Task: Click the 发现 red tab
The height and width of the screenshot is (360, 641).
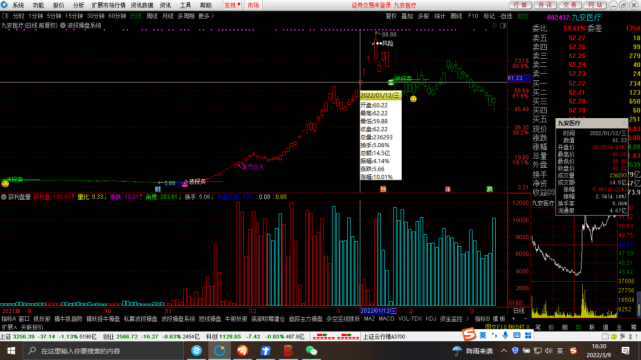Action: click(x=232, y=5)
